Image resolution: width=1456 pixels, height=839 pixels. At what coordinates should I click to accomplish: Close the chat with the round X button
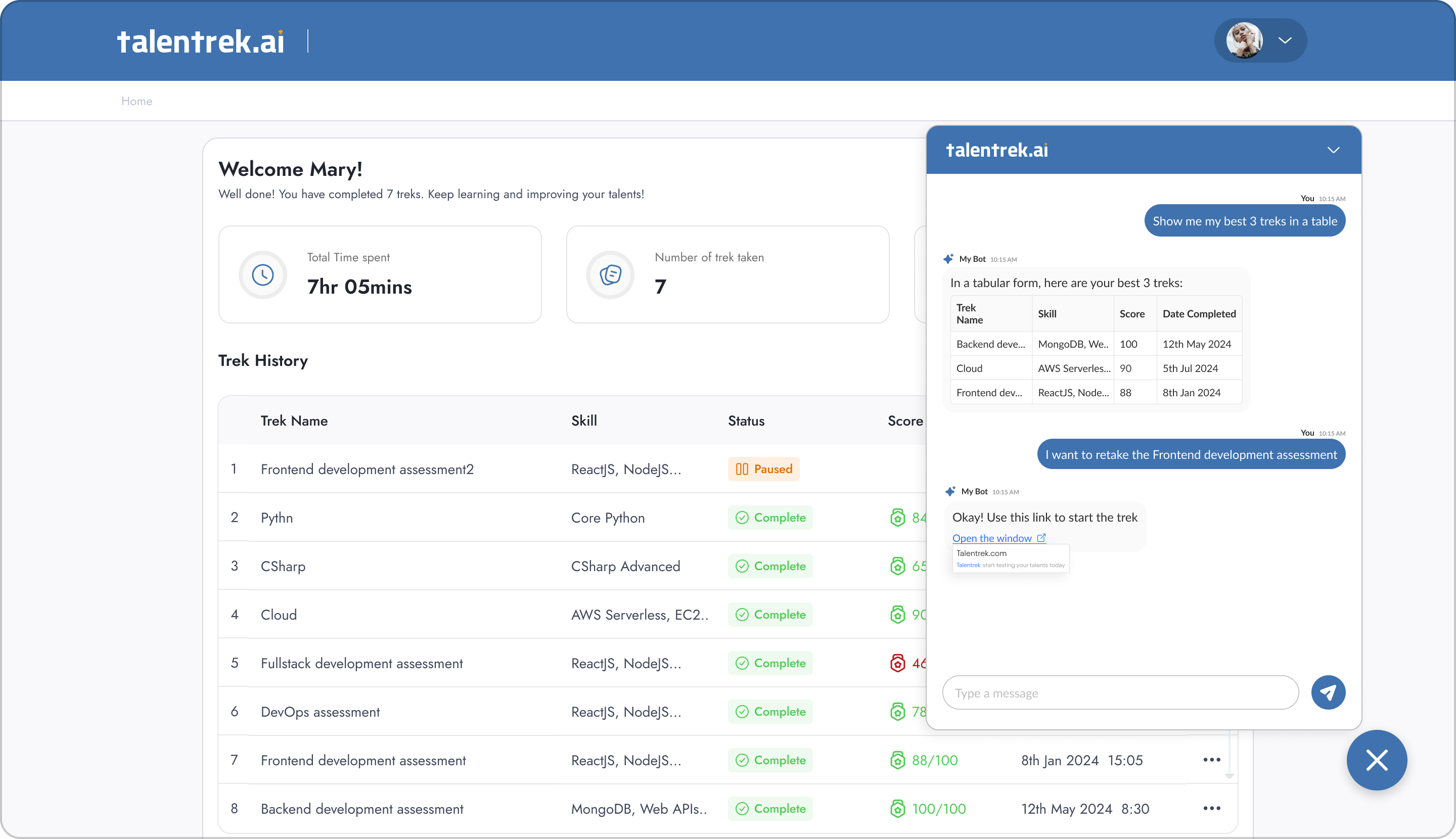[x=1377, y=760]
